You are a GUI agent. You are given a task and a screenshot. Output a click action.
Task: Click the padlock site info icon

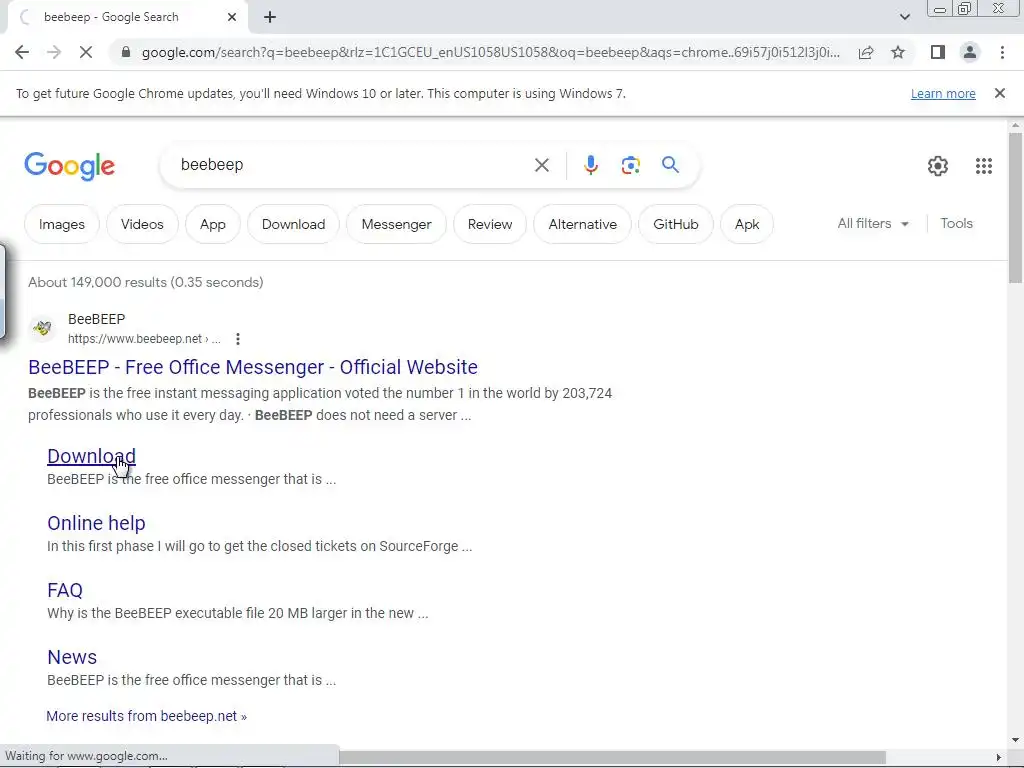126,52
